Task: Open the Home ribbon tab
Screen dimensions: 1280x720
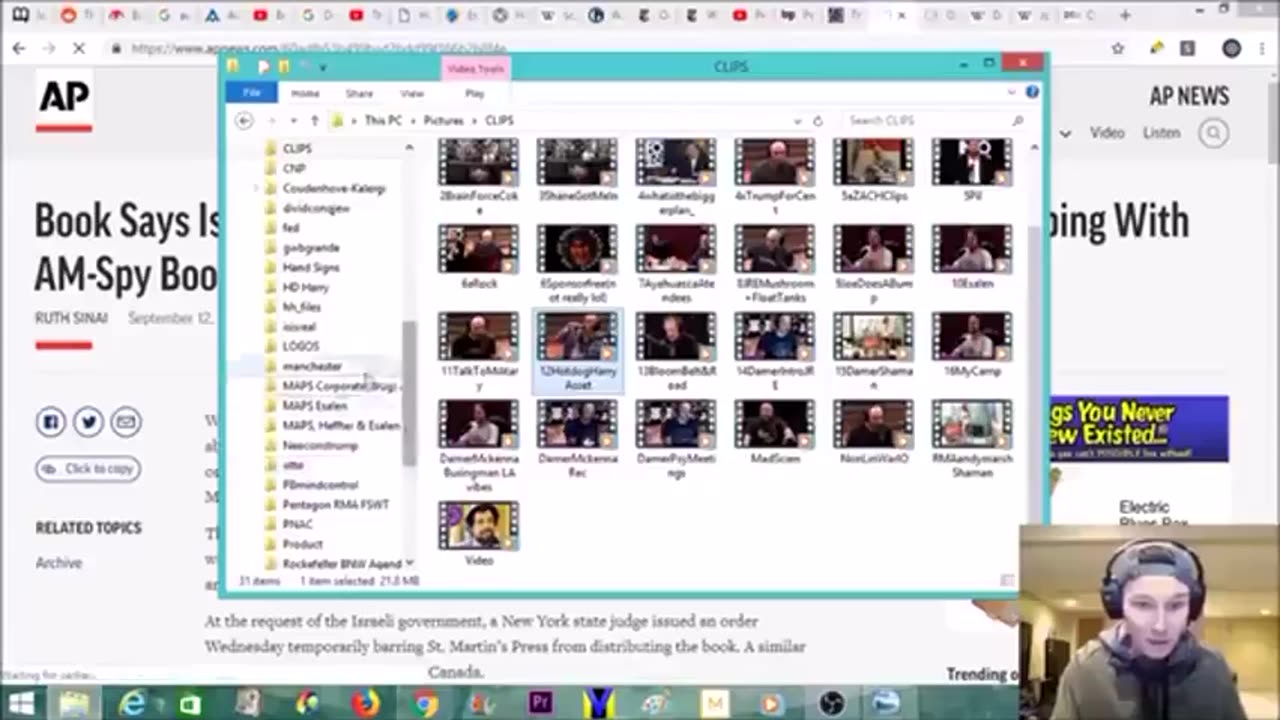Action: pos(305,93)
